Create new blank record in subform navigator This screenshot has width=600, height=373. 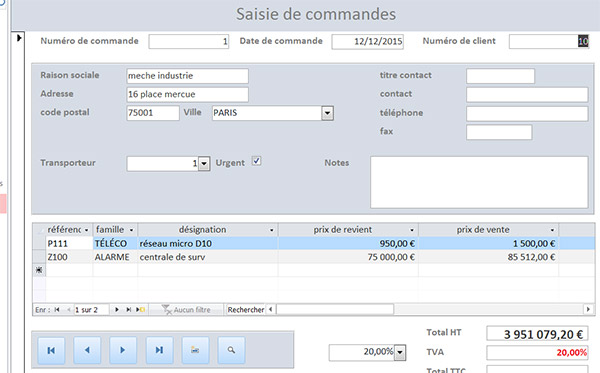pos(140,309)
